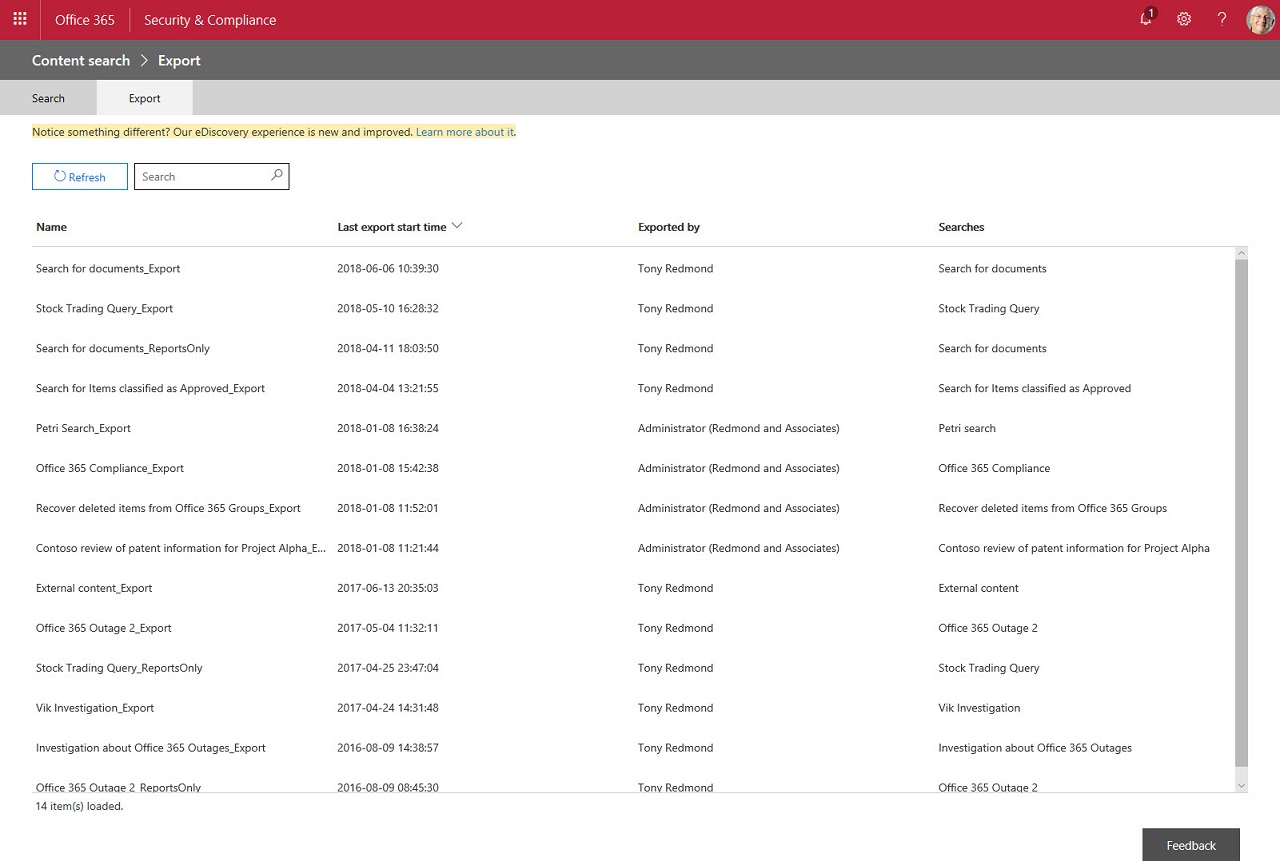Click Petri search in Searches column
Viewport: 1280px width, 861px height.
point(967,428)
